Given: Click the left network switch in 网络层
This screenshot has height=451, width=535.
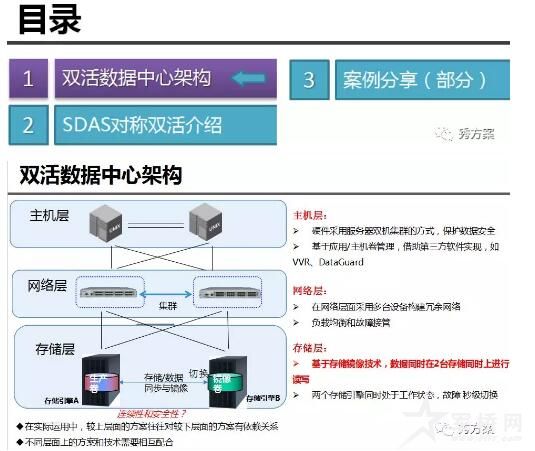Looking at the screenshot, I should tap(109, 292).
